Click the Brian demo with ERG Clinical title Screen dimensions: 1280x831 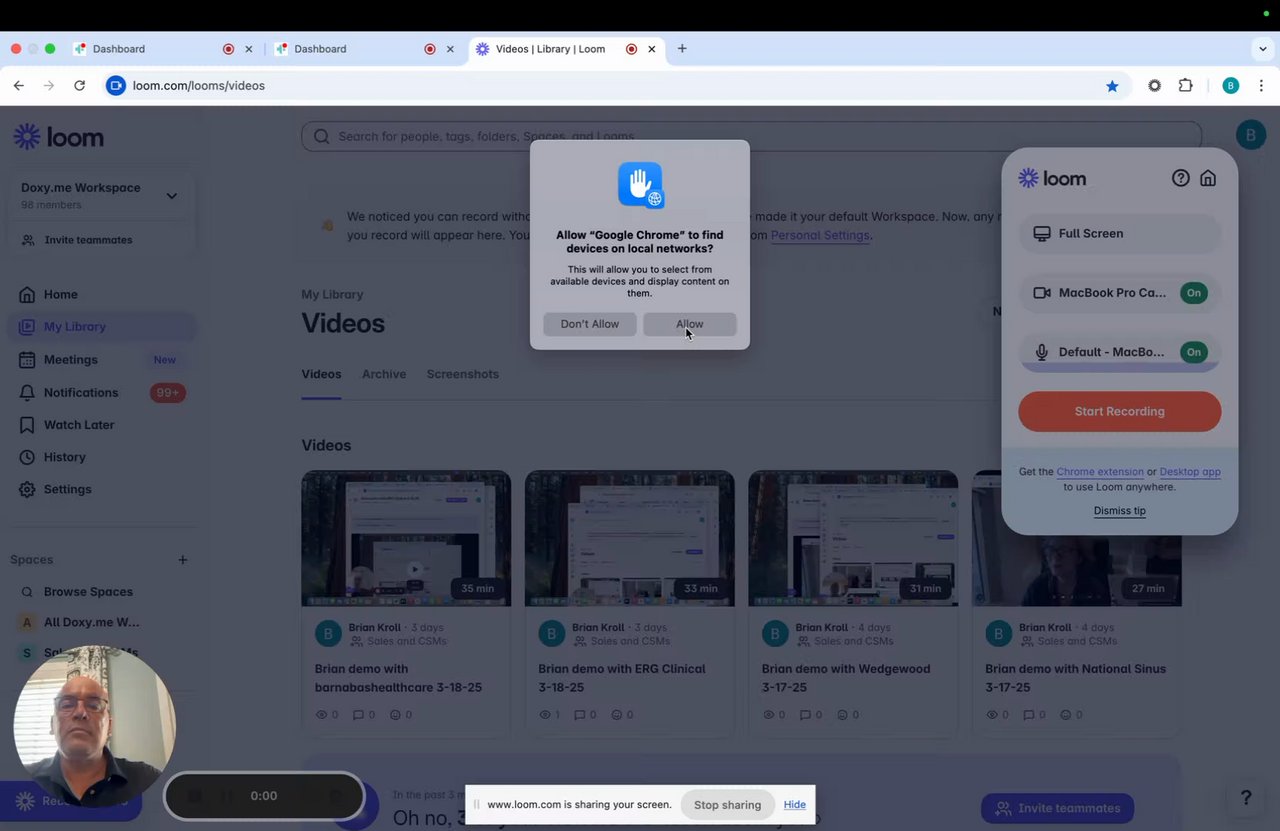(x=622, y=678)
